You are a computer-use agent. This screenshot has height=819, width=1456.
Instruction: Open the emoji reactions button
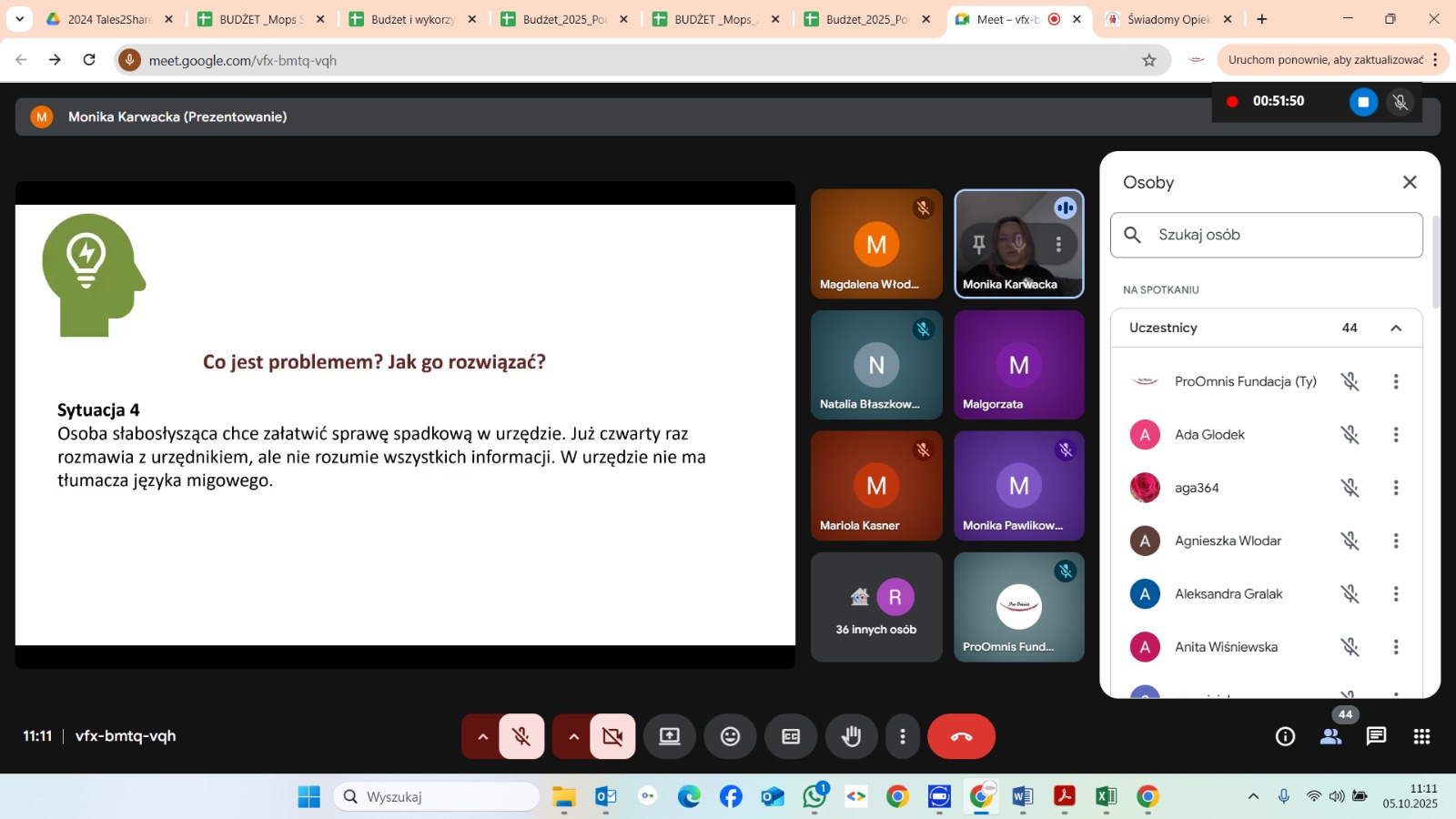730,736
